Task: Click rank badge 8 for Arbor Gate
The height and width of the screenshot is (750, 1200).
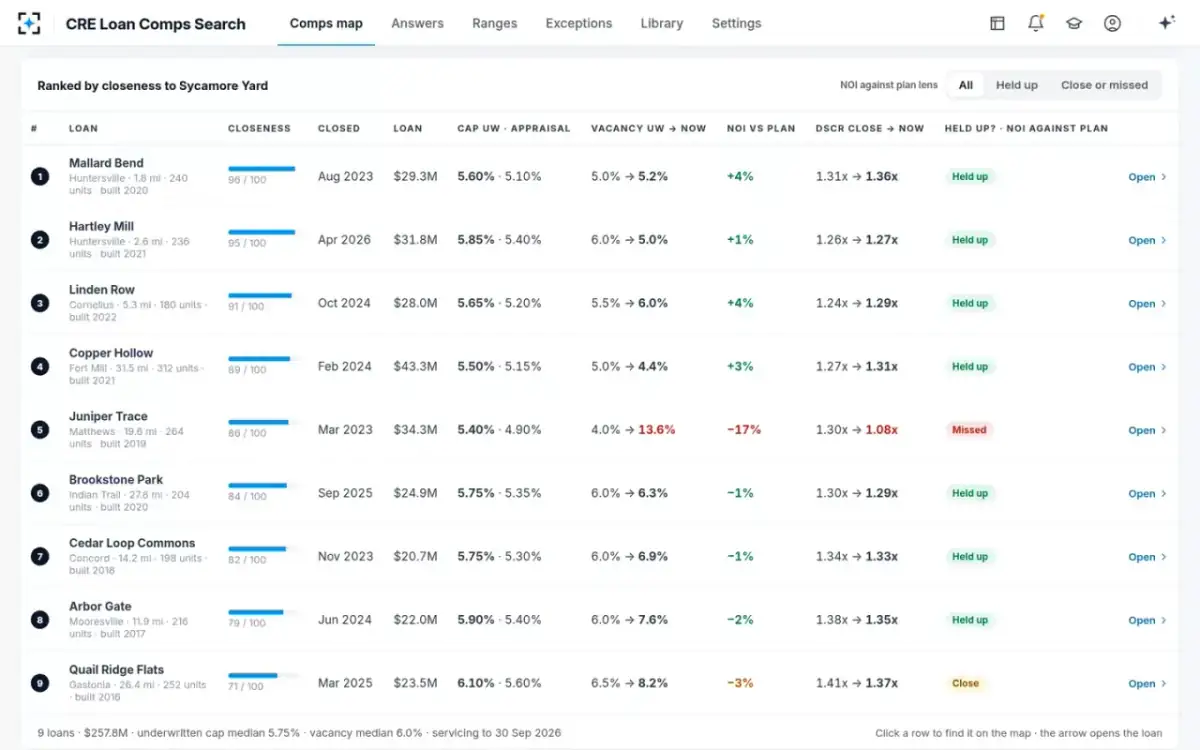Action: [x=40, y=620]
